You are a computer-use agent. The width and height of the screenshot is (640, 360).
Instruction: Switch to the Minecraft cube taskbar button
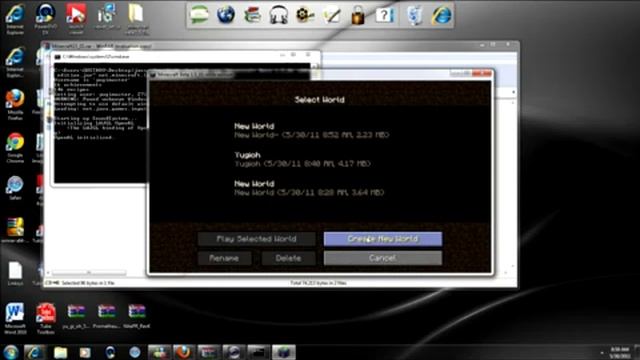click(x=283, y=352)
